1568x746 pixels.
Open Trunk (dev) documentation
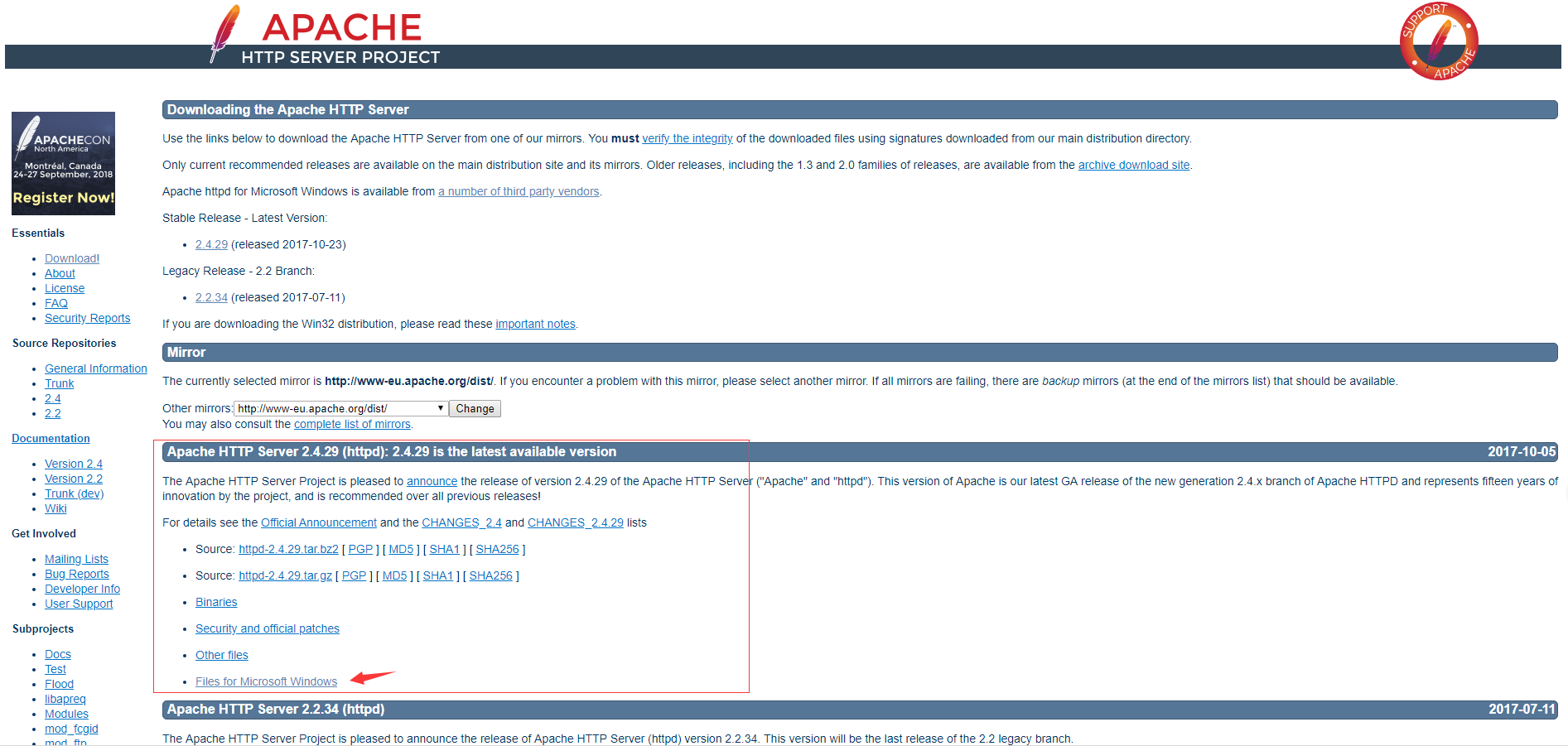[x=74, y=493]
